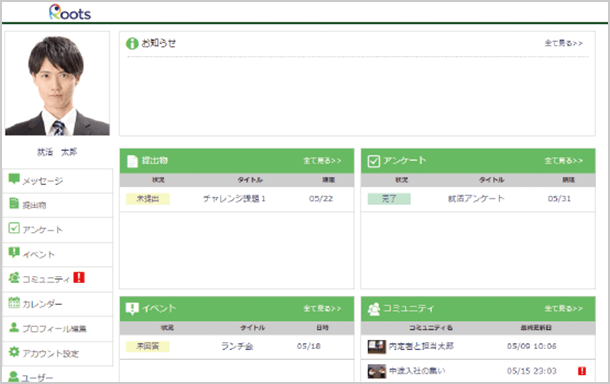
Task: Click the 最終更新日 column header
Action: pyautogui.click(x=536, y=328)
